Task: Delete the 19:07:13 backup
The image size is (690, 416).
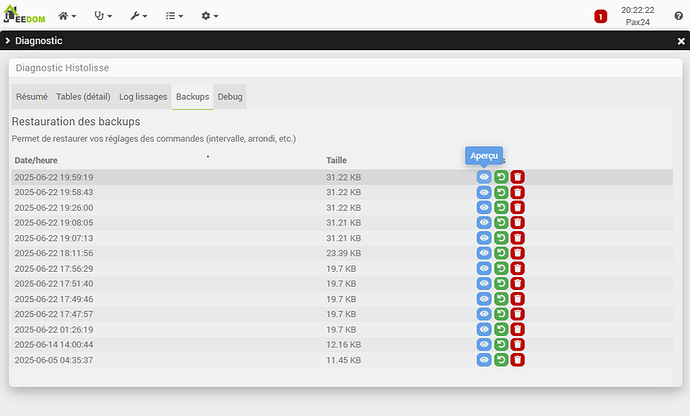Action: 518,238
